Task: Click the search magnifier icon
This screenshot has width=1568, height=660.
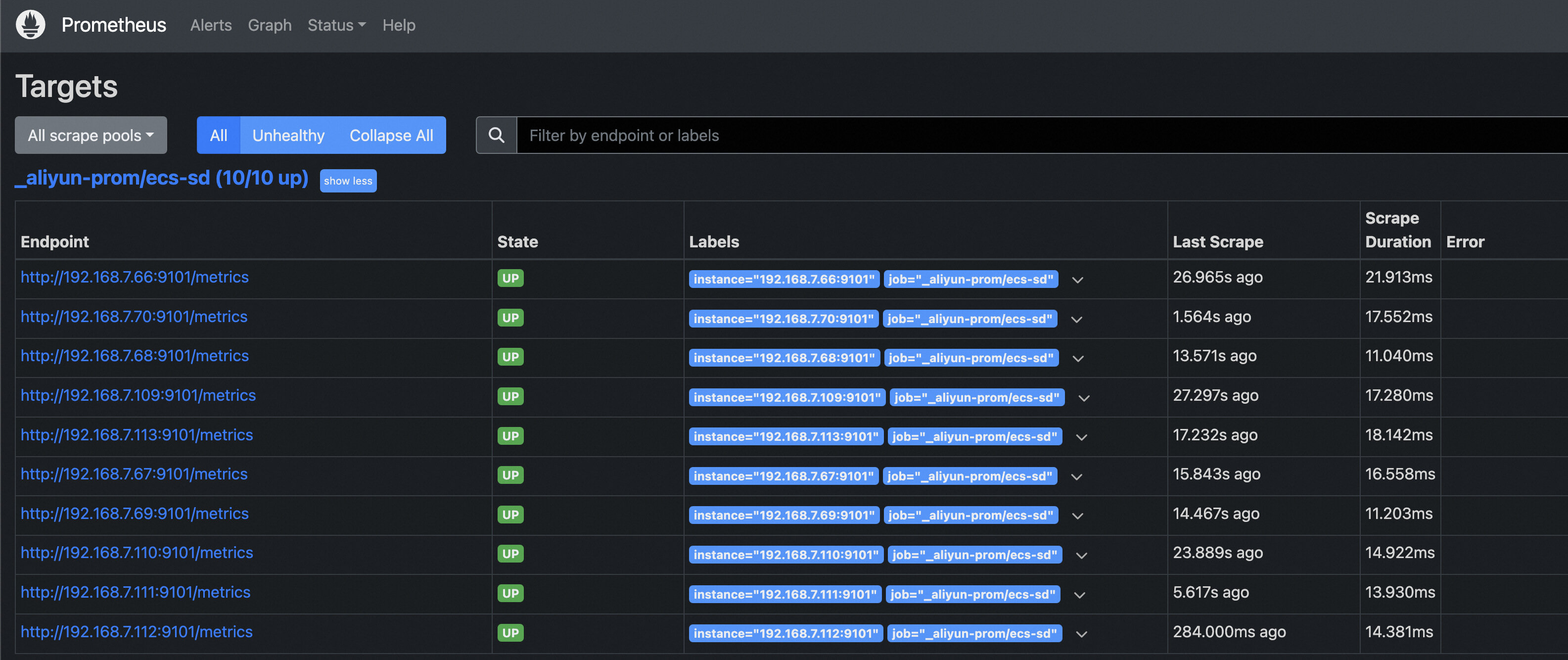Action: pos(496,135)
